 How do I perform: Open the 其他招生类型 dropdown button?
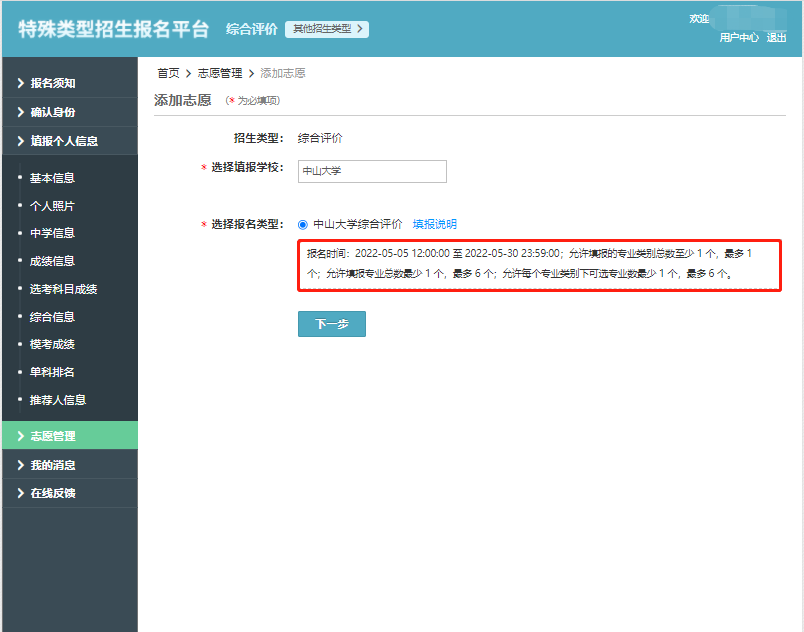tap(327, 29)
